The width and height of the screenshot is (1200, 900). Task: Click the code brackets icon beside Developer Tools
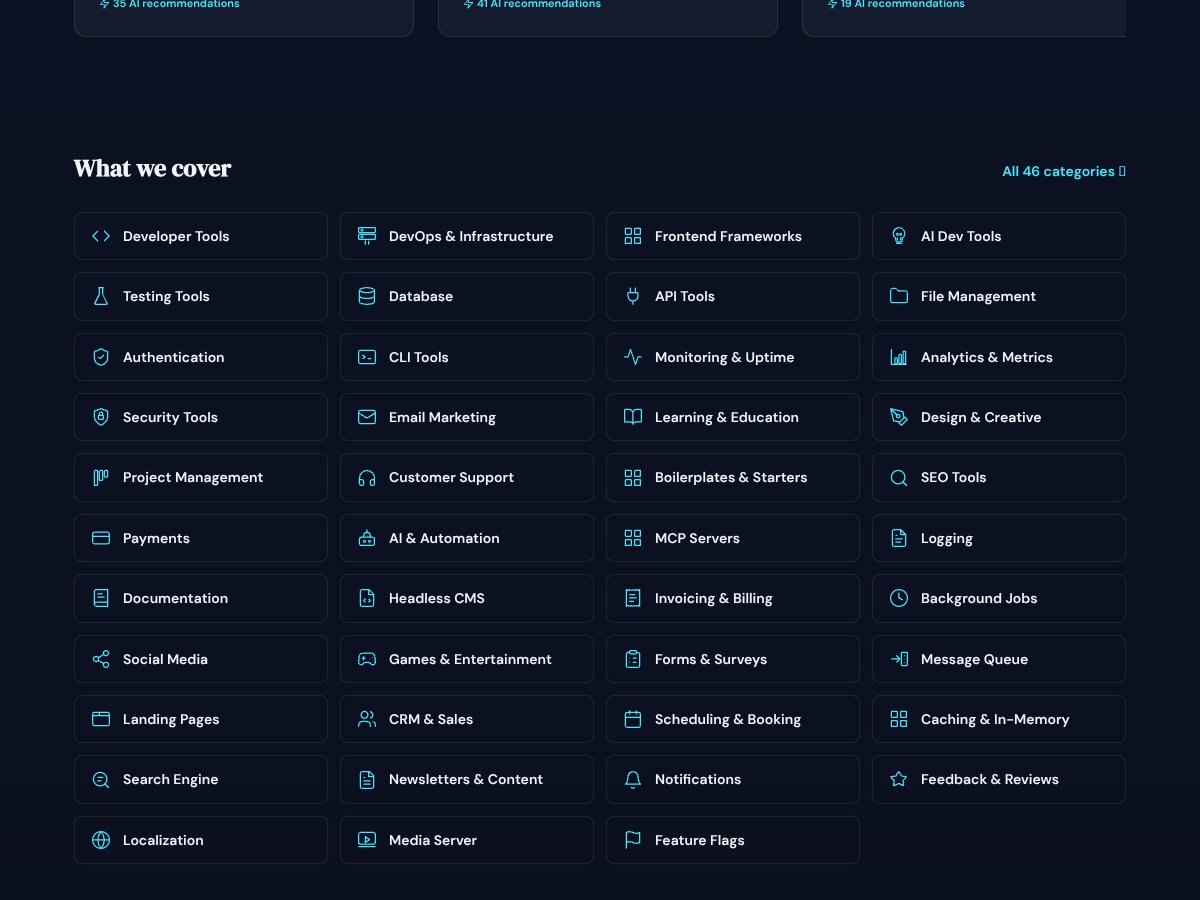pos(101,236)
